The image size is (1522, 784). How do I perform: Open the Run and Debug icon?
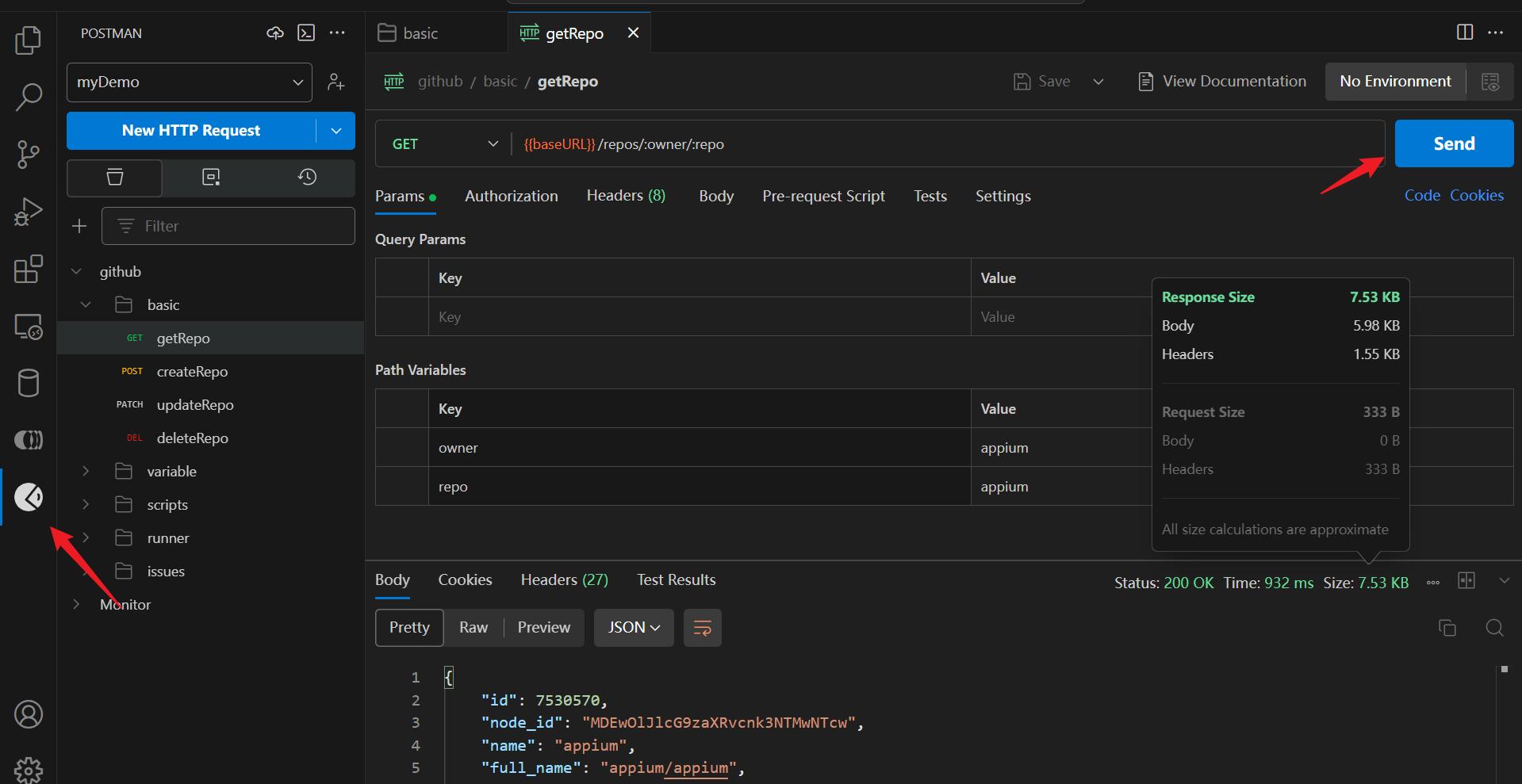pyautogui.click(x=29, y=212)
